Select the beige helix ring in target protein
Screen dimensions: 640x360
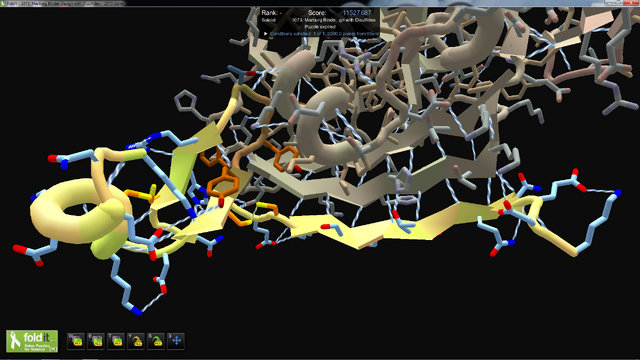(322, 127)
